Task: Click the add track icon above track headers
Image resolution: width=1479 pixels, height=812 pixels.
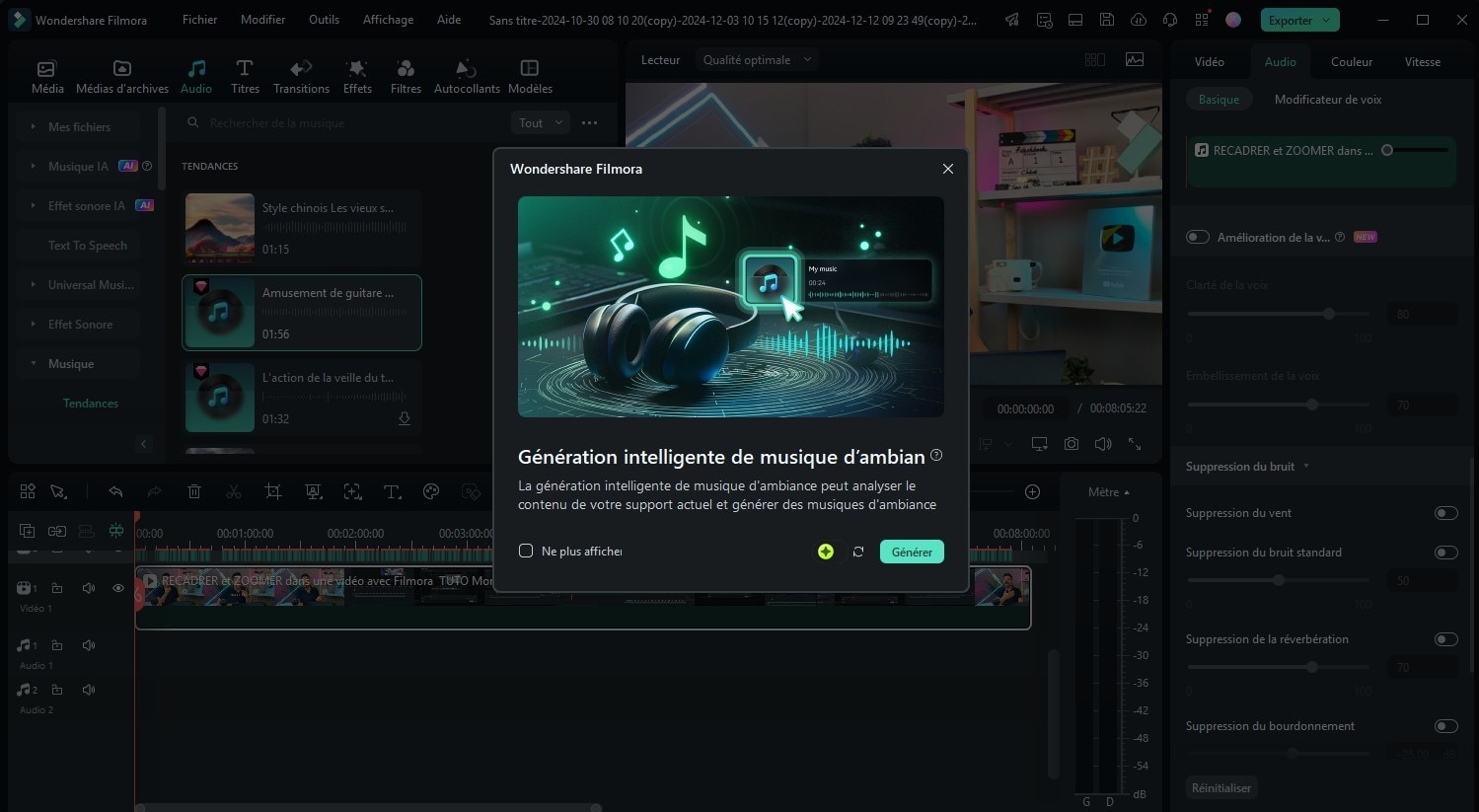Action: pos(28,531)
